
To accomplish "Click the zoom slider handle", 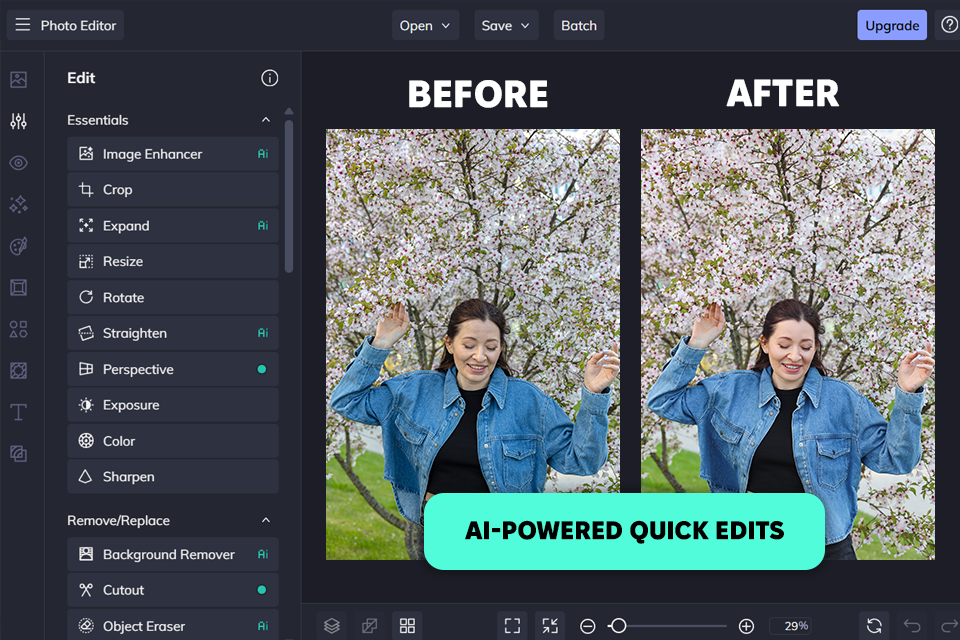I will [618, 625].
